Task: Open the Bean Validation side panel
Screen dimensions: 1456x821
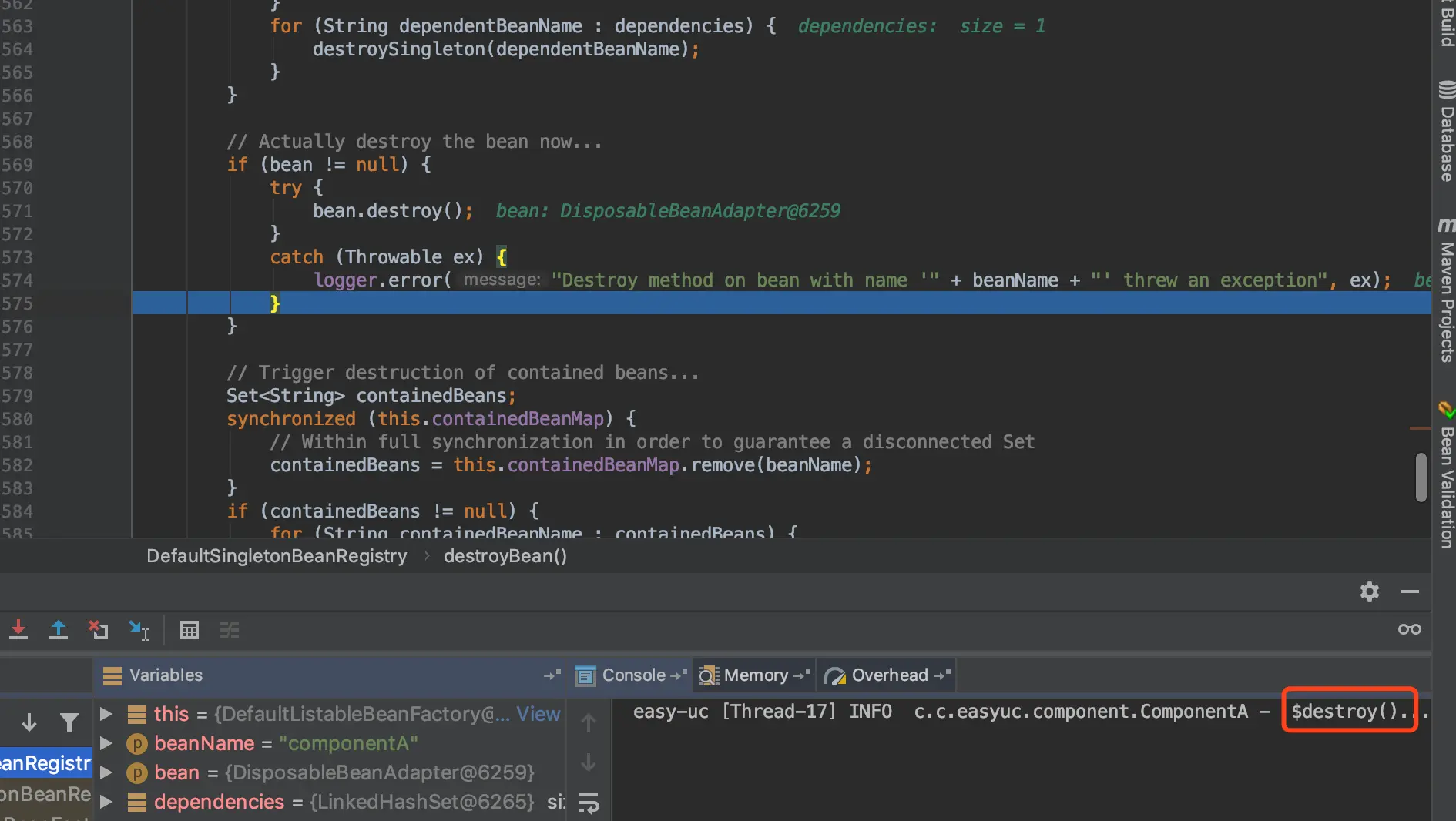Action: coord(1446,475)
